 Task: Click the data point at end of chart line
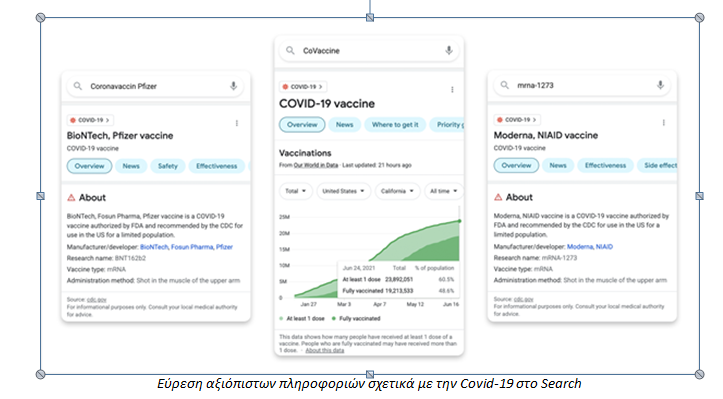459,221
